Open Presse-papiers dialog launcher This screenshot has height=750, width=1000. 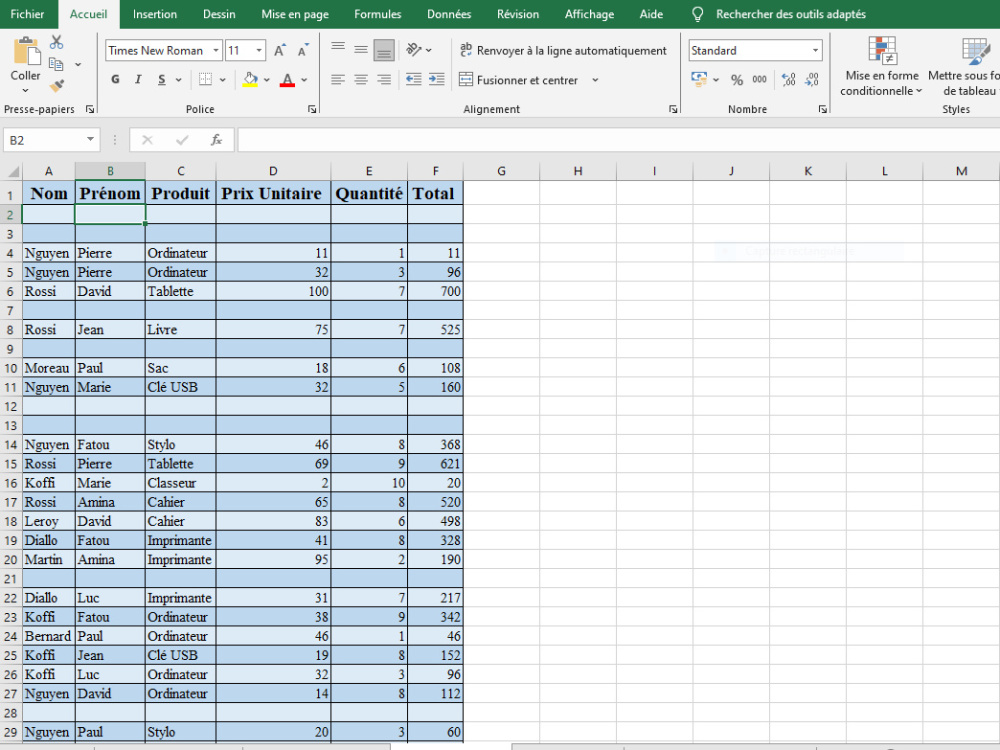(x=90, y=110)
